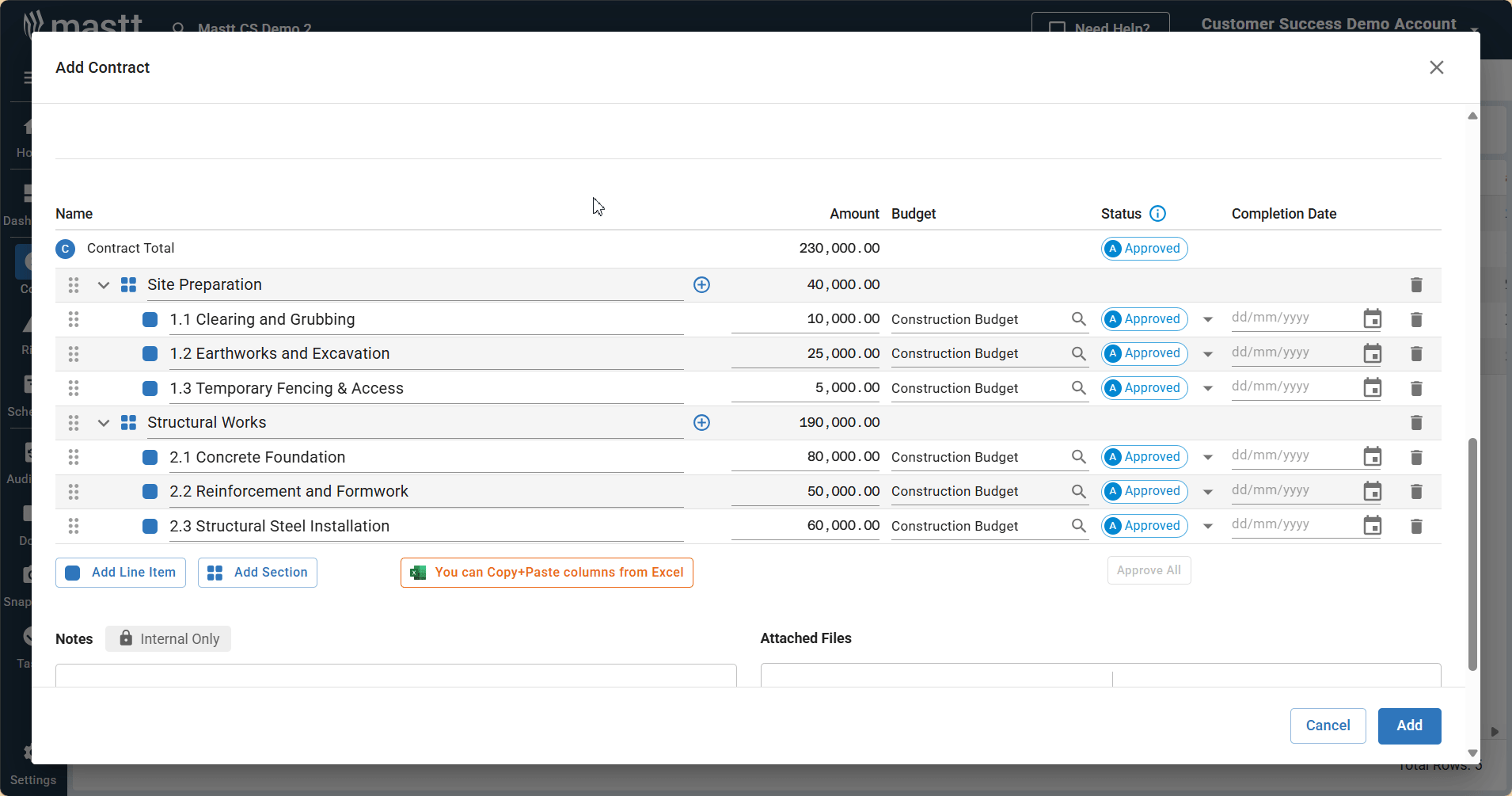Click the completion date field for Clearing and Grubbing
Viewport: 1512px width, 796px height.
pos(1290,318)
